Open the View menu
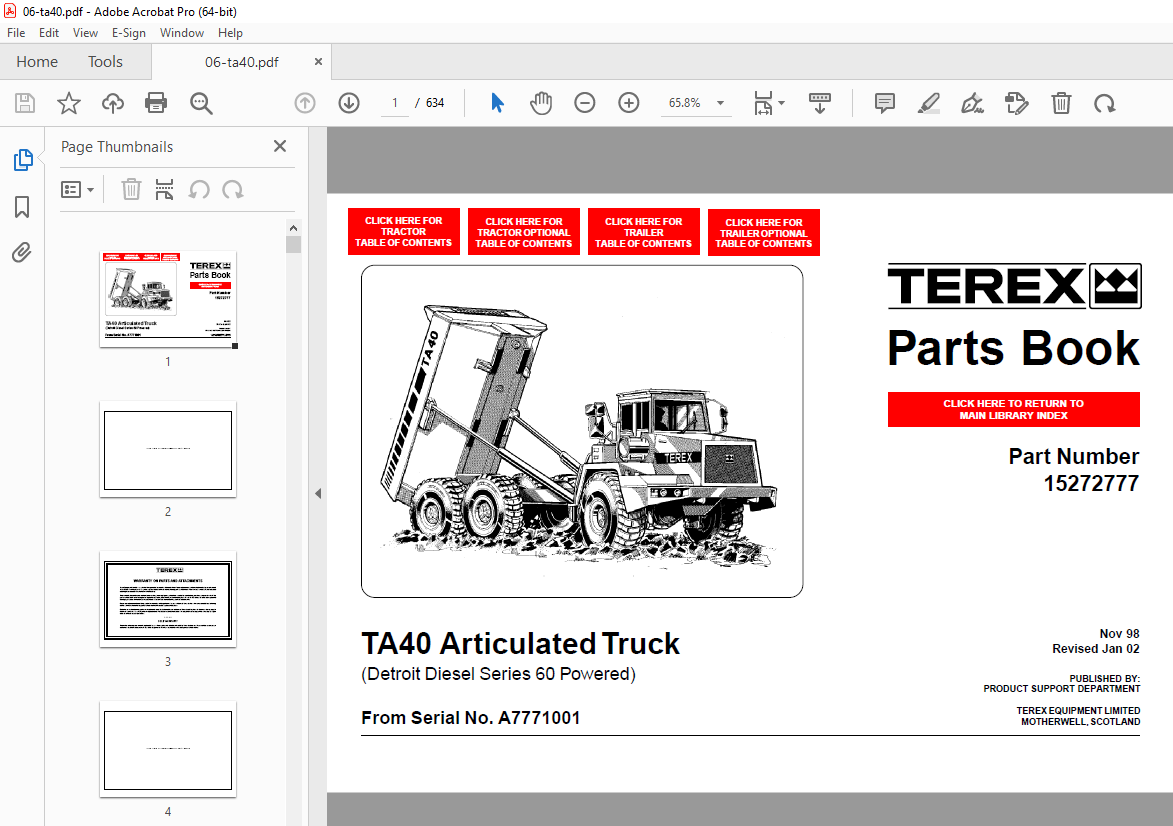1173x826 pixels. point(85,33)
